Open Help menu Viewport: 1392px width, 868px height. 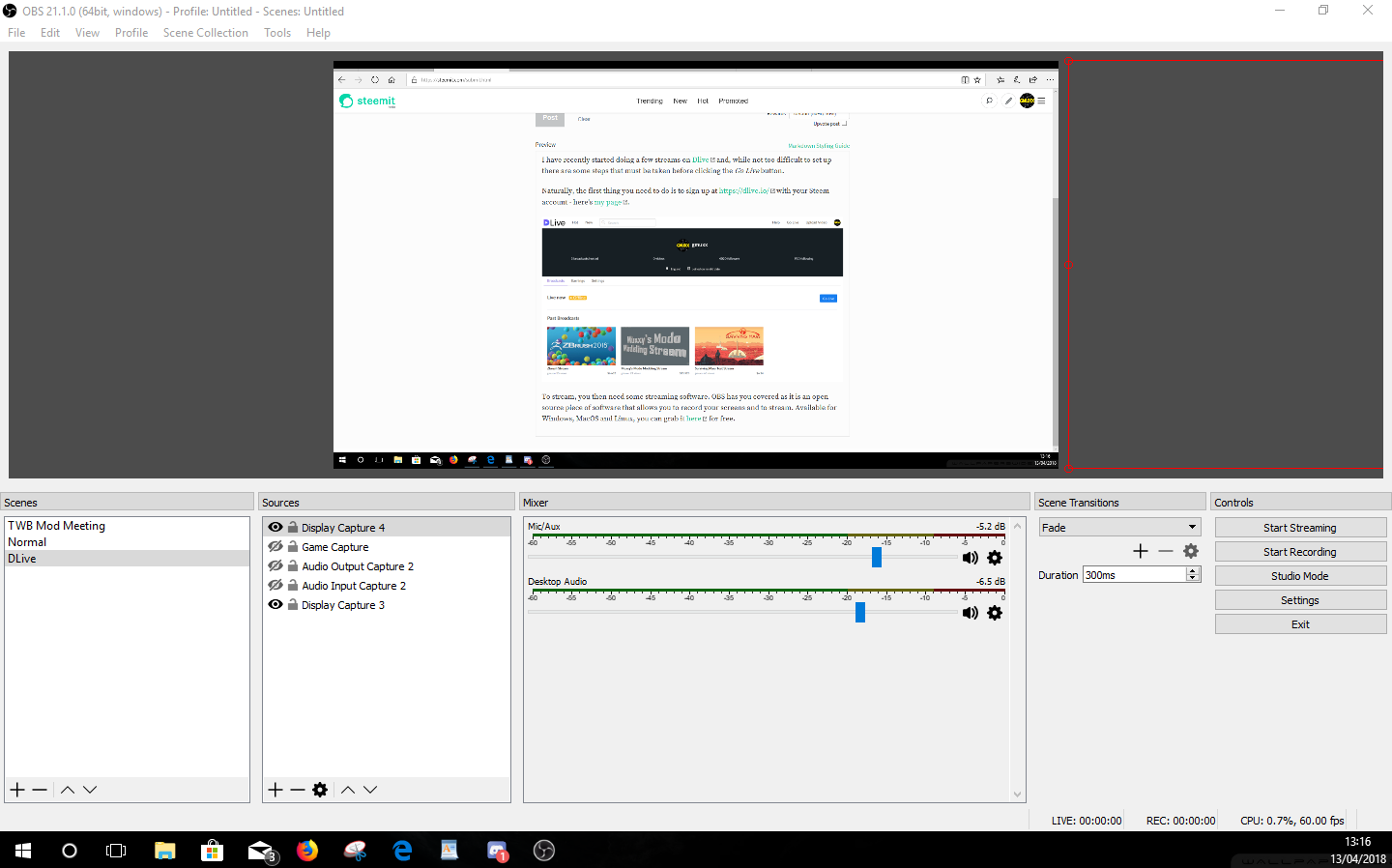[x=318, y=33]
